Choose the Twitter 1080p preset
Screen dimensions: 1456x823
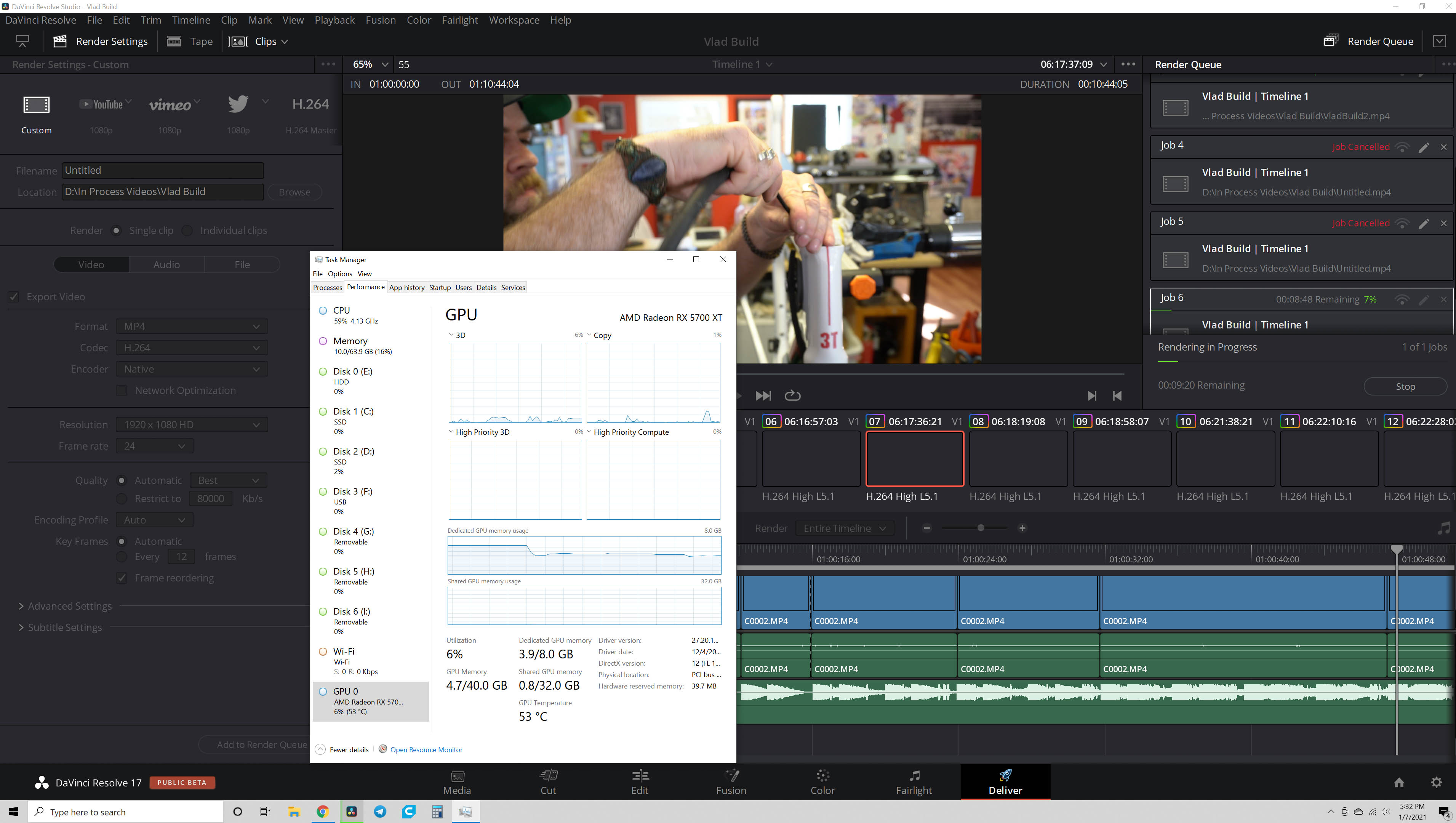point(238,115)
